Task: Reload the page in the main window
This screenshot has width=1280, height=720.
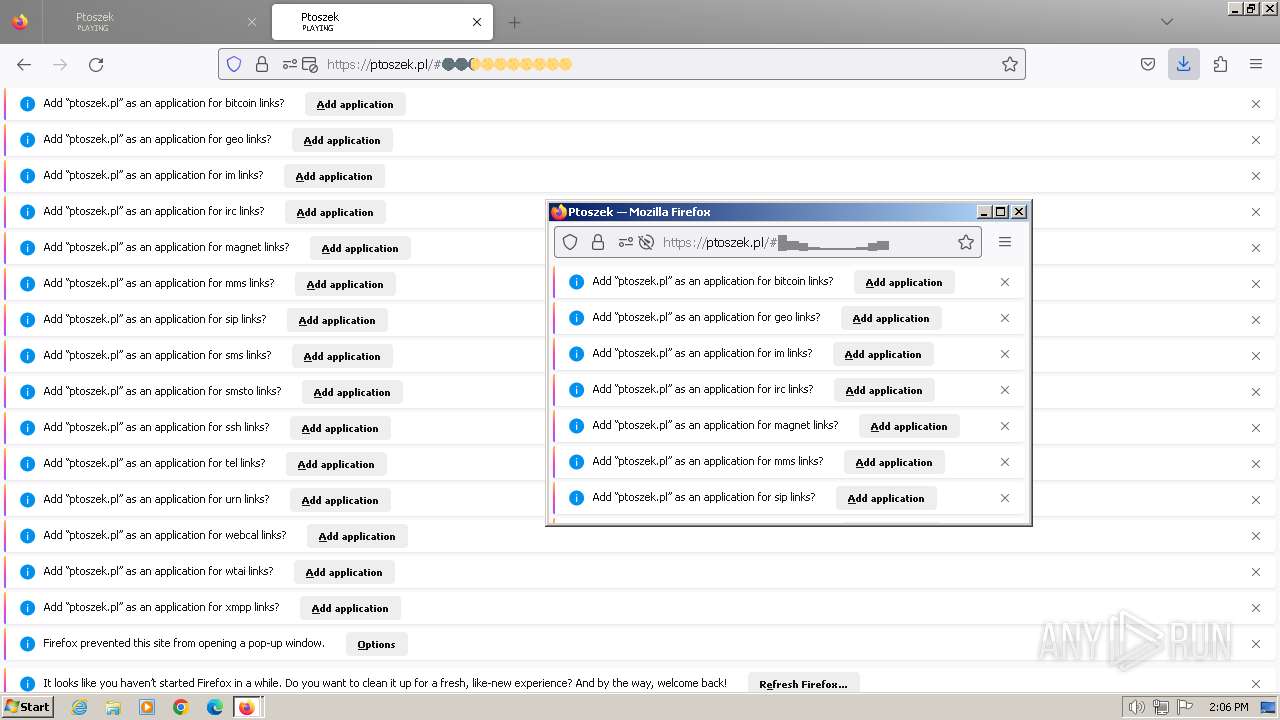Action: click(96, 64)
